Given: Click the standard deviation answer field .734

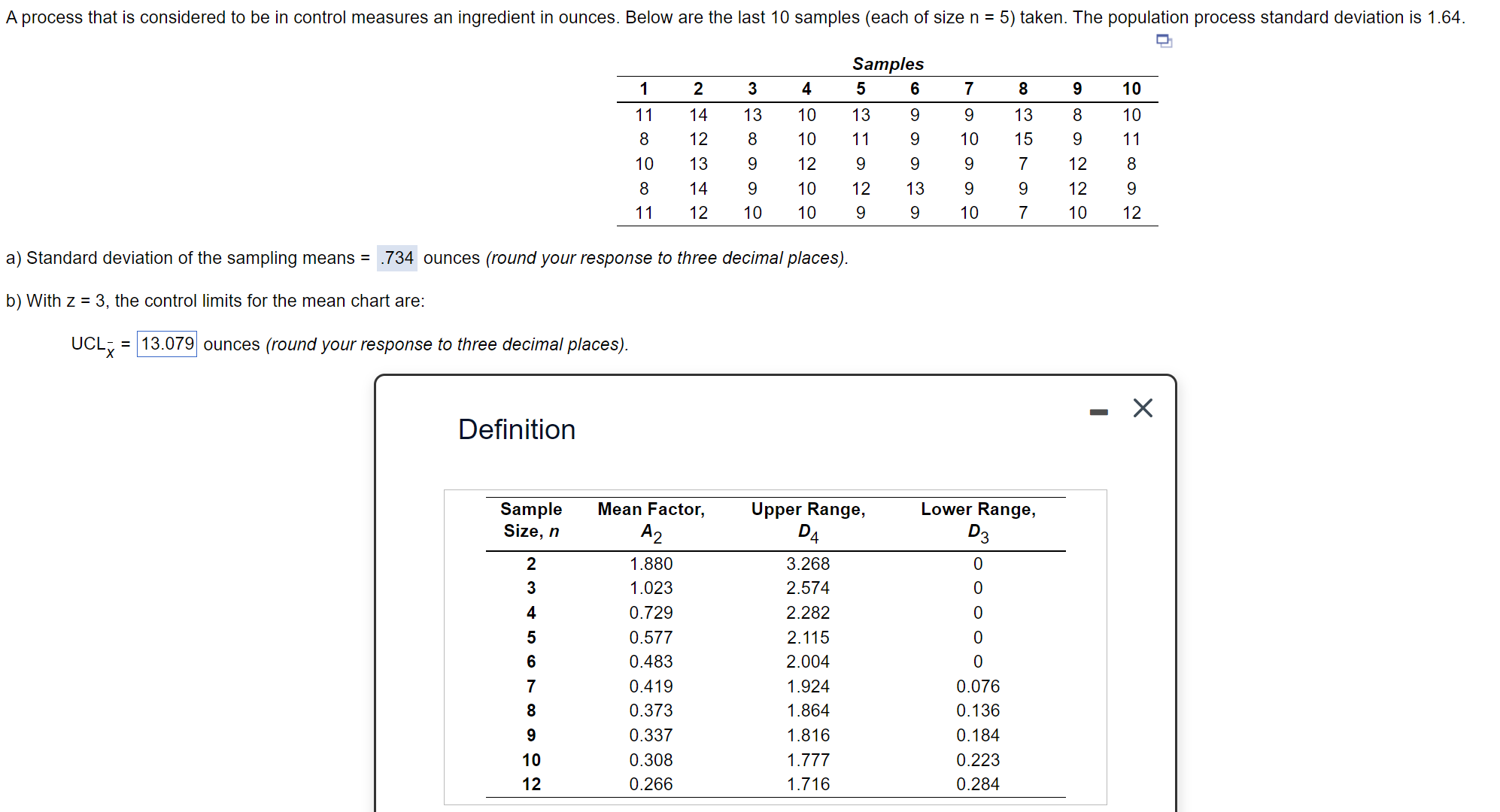Looking at the screenshot, I should point(397,258).
